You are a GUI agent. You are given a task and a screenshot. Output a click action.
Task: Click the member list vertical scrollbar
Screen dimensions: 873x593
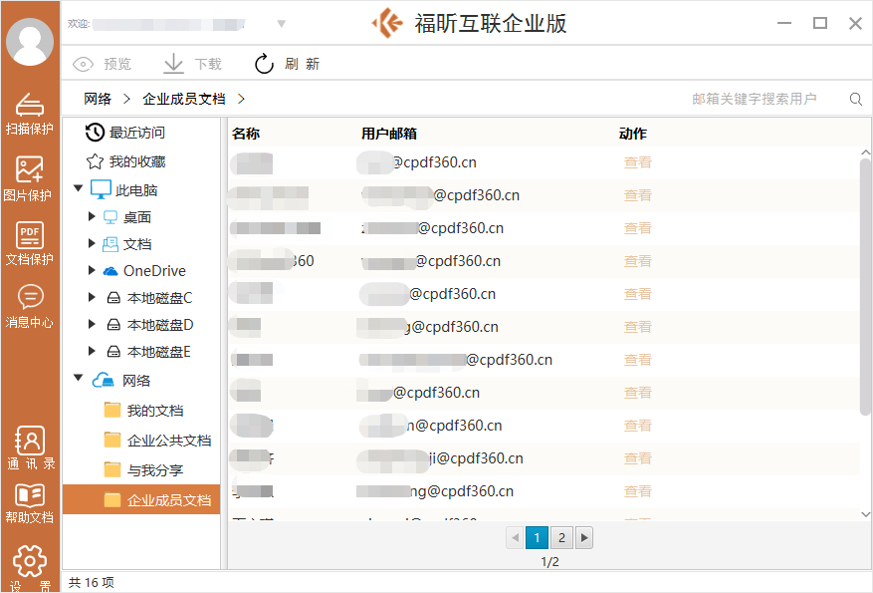[865, 287]
